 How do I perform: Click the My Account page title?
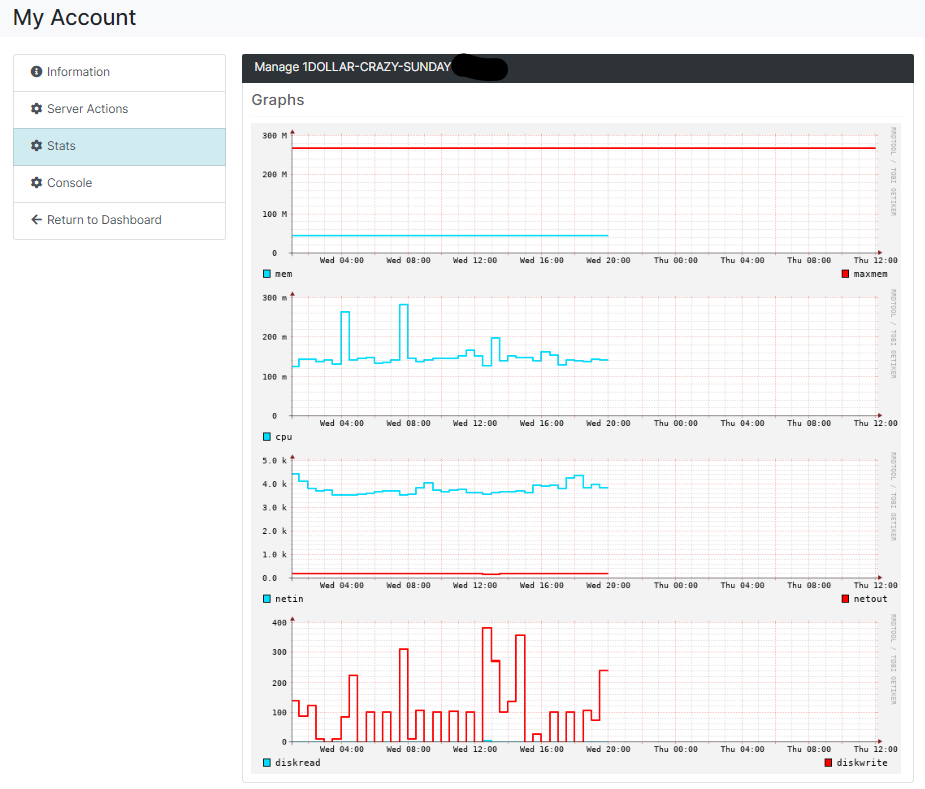point(74,18)
